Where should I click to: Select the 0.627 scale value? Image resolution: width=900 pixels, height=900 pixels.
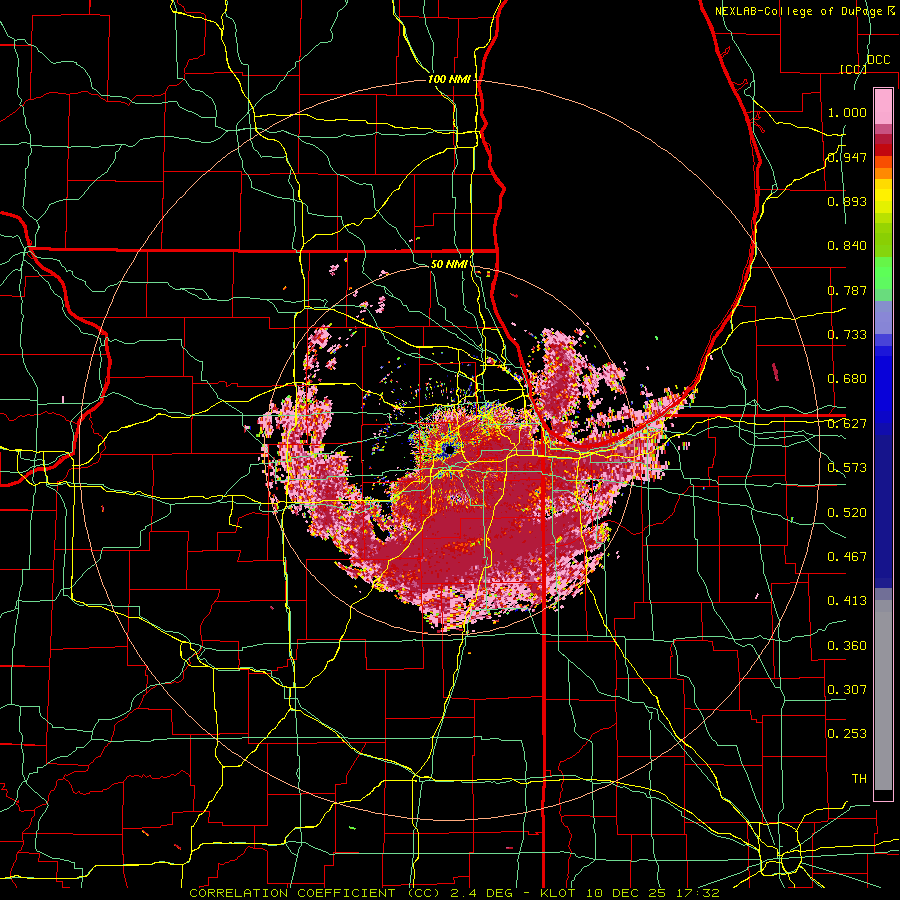tap(847, 424)
